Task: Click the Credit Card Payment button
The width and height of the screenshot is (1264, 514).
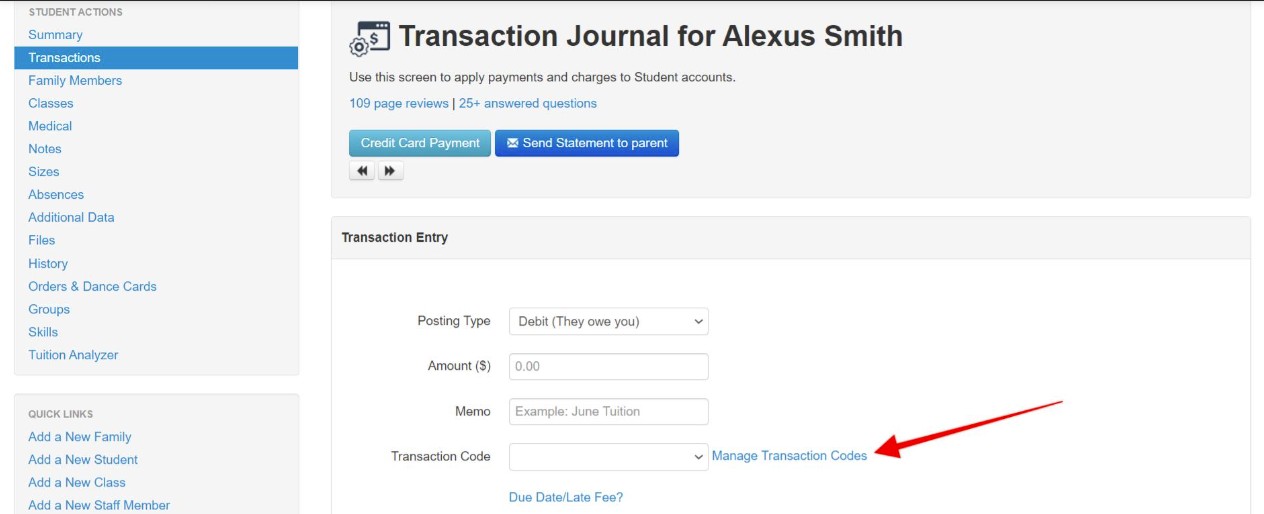Action: (420, 143)
